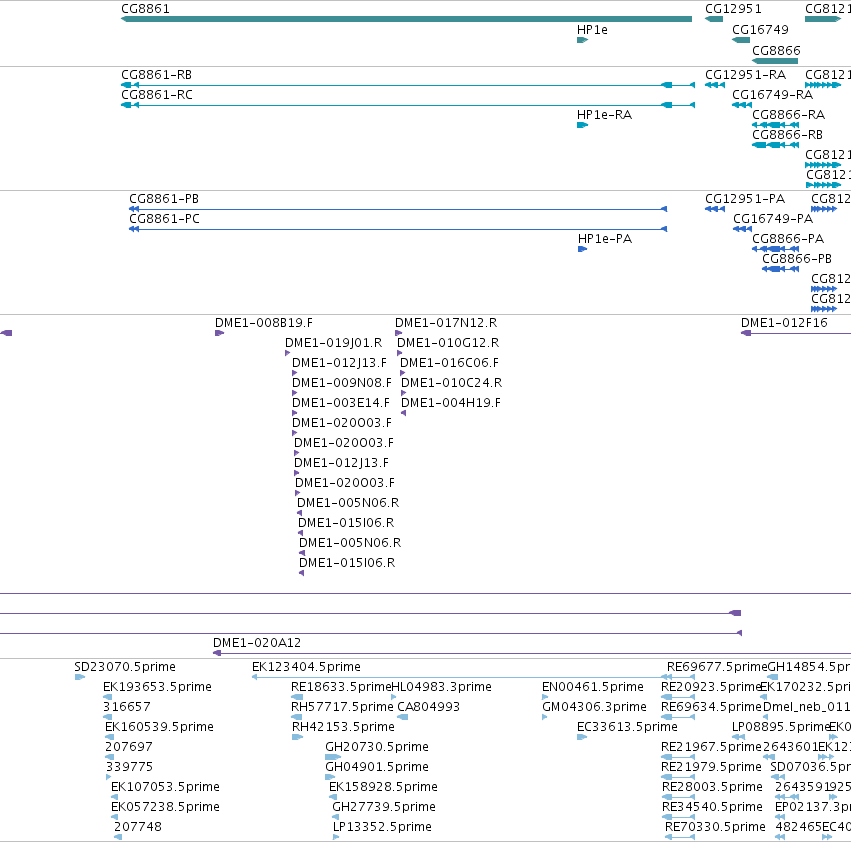Image resolution: width=851 pixels, height=842 pixels.
Task: Click the HP1e-RA transcript label
Action: (605, 115)
